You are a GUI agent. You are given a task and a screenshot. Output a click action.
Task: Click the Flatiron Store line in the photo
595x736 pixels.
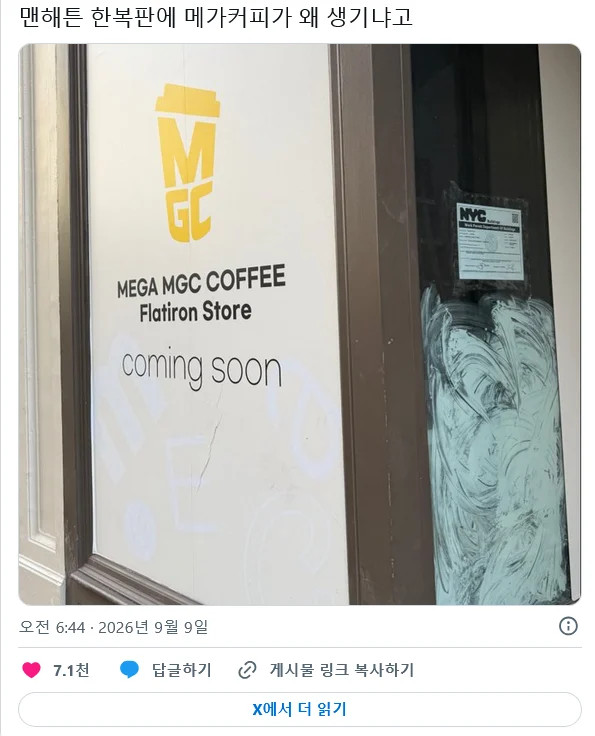tap(195, 312)
